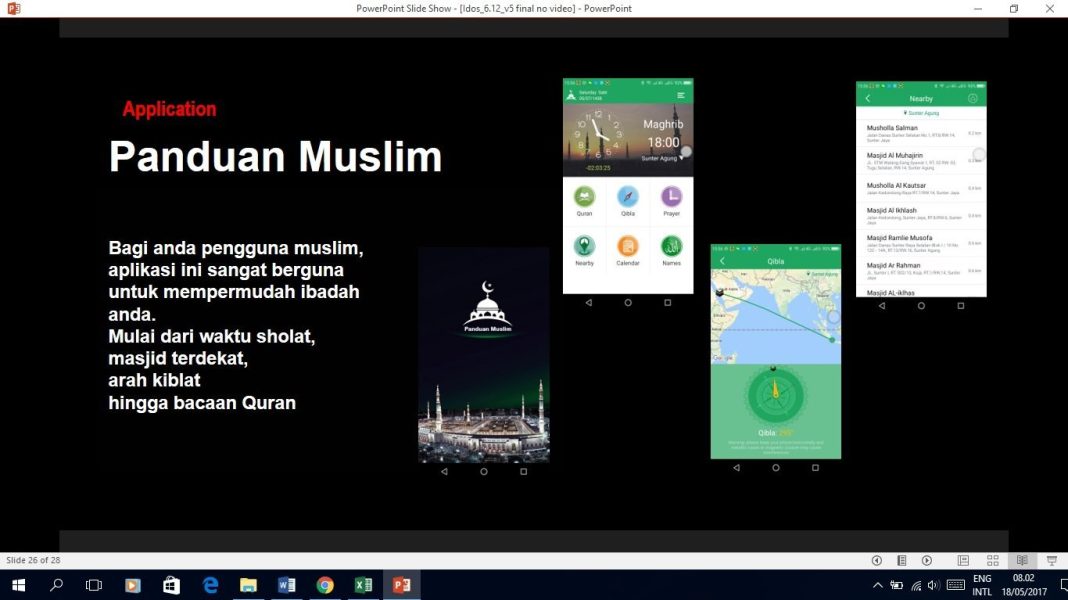Screen dimensions: 1068x600
Task: Click the ENG INTL language indicator
Action: pos(982,585)
